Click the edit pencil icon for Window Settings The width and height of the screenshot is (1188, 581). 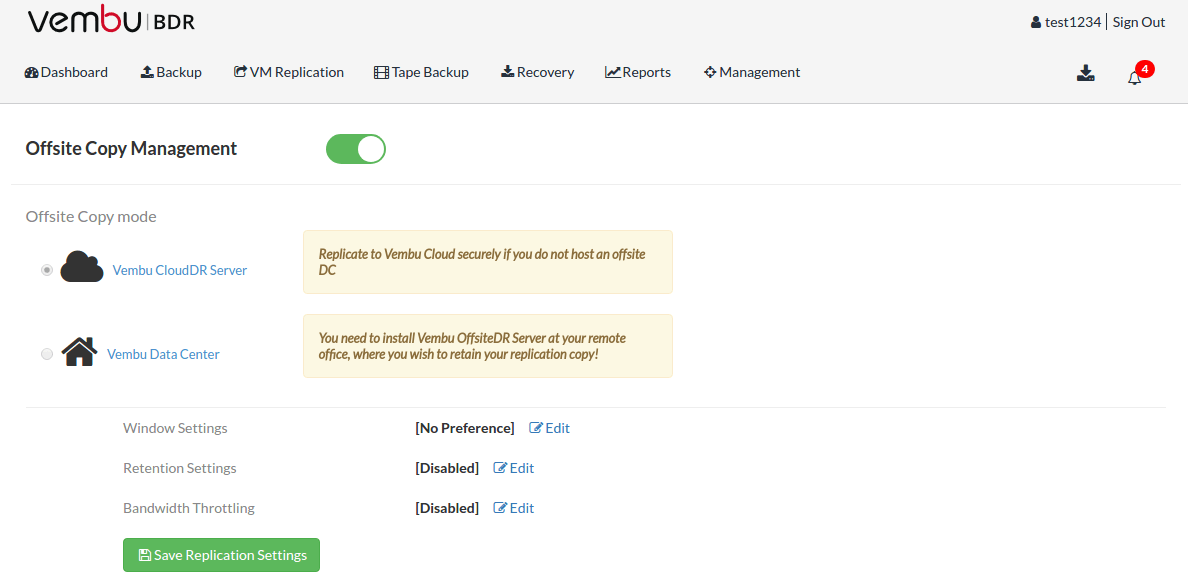tap(536, 428)
